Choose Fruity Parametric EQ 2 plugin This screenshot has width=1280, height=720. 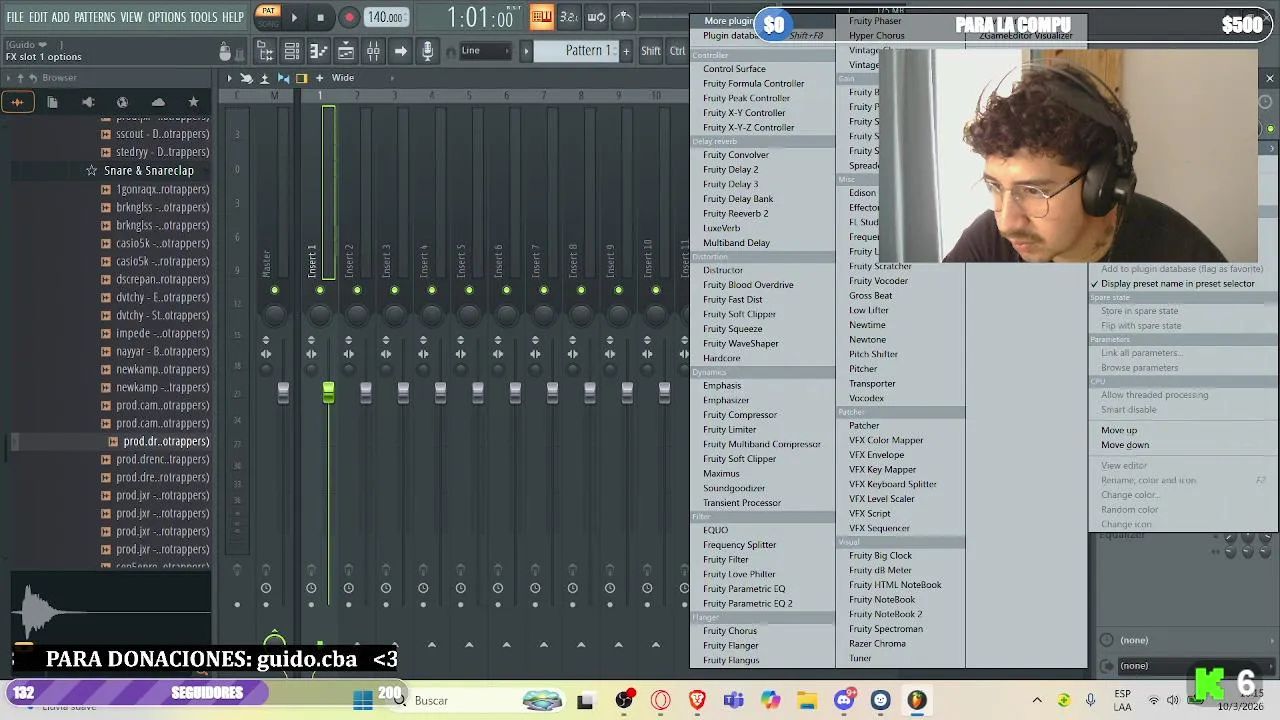pyautogui.click(x=747, y=604)
